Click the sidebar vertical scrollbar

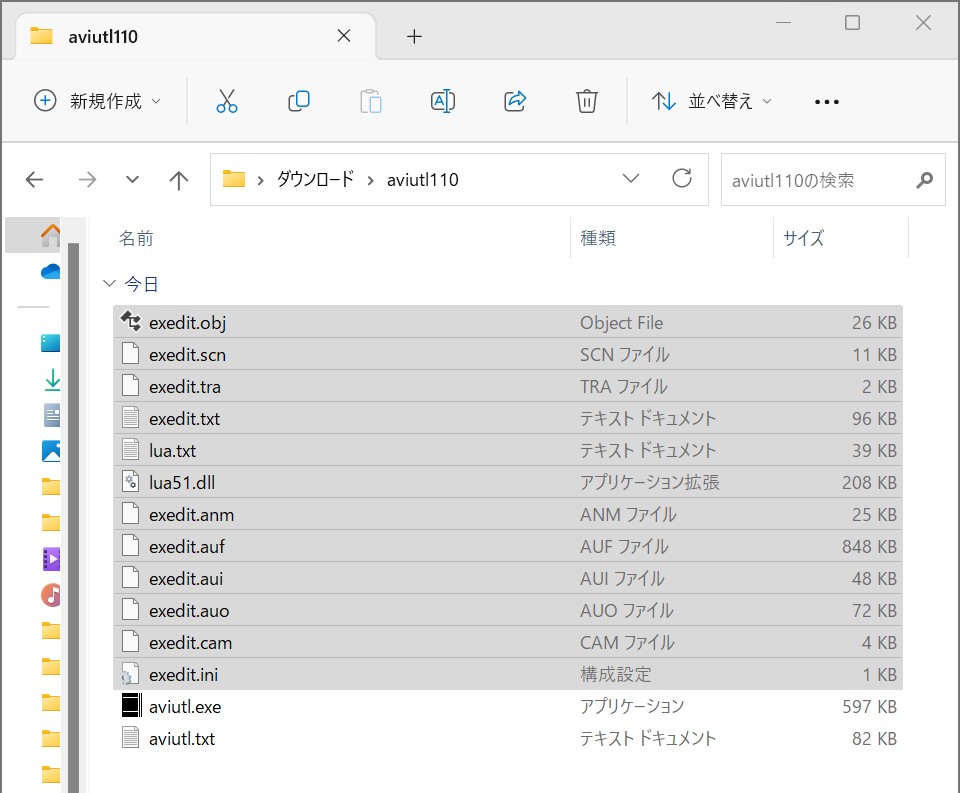(x=73, y=517)
